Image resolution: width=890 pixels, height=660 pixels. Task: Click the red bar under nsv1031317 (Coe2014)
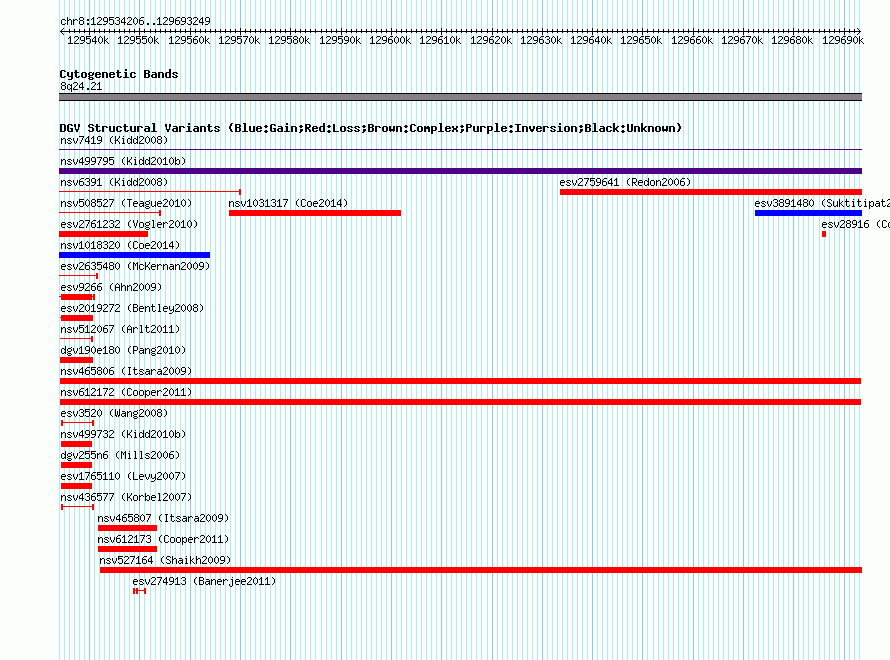coord(315,213)
